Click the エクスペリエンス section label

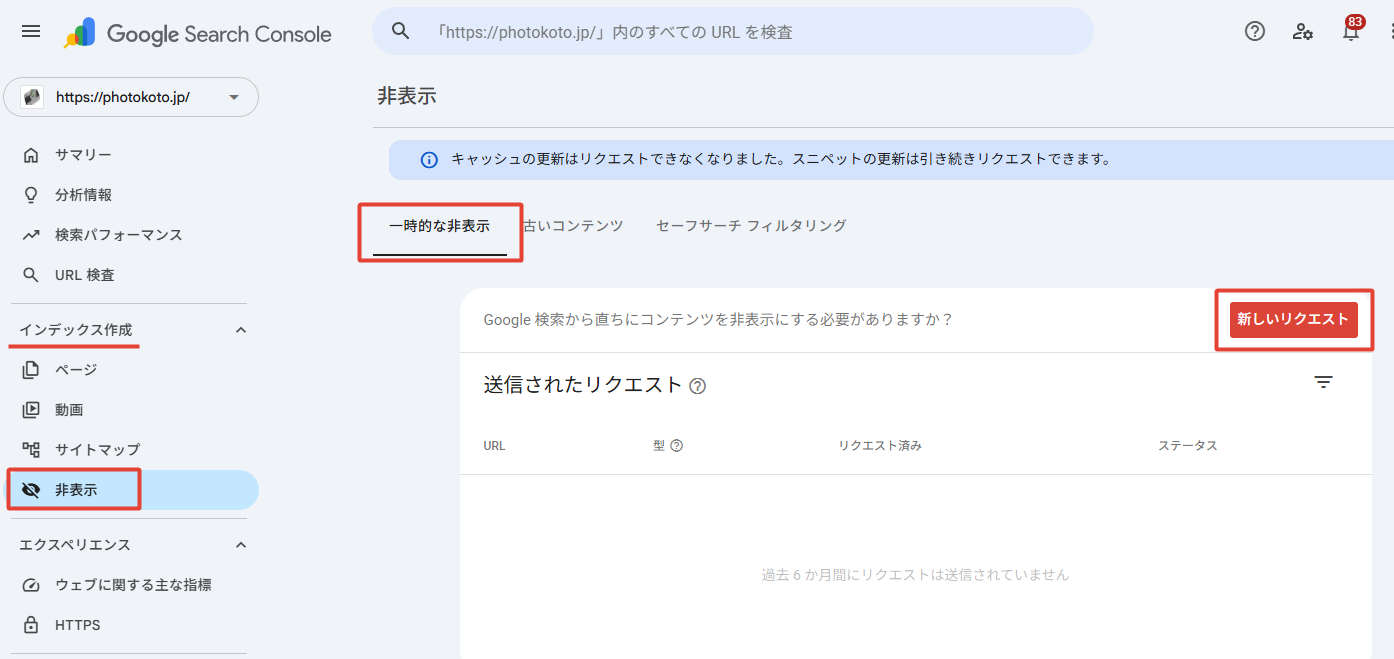(75, 545)
